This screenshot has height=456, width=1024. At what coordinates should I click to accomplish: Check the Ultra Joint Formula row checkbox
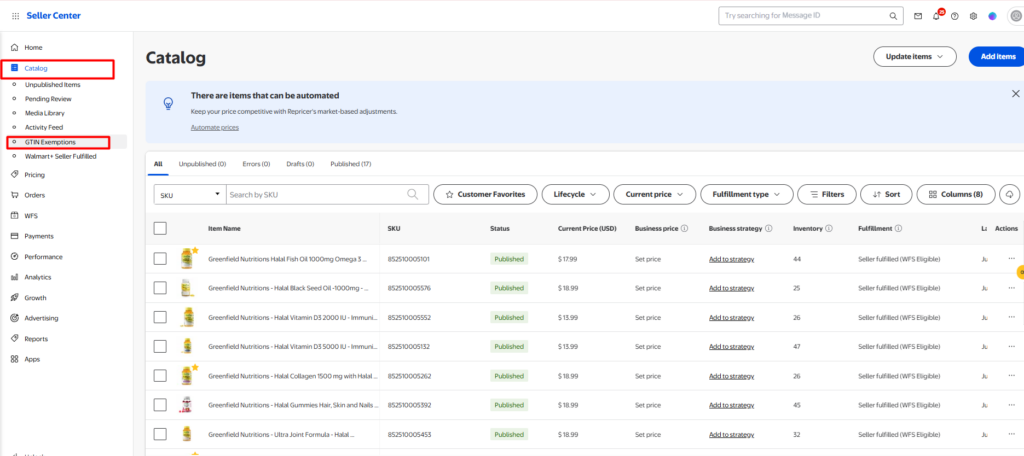160,434
